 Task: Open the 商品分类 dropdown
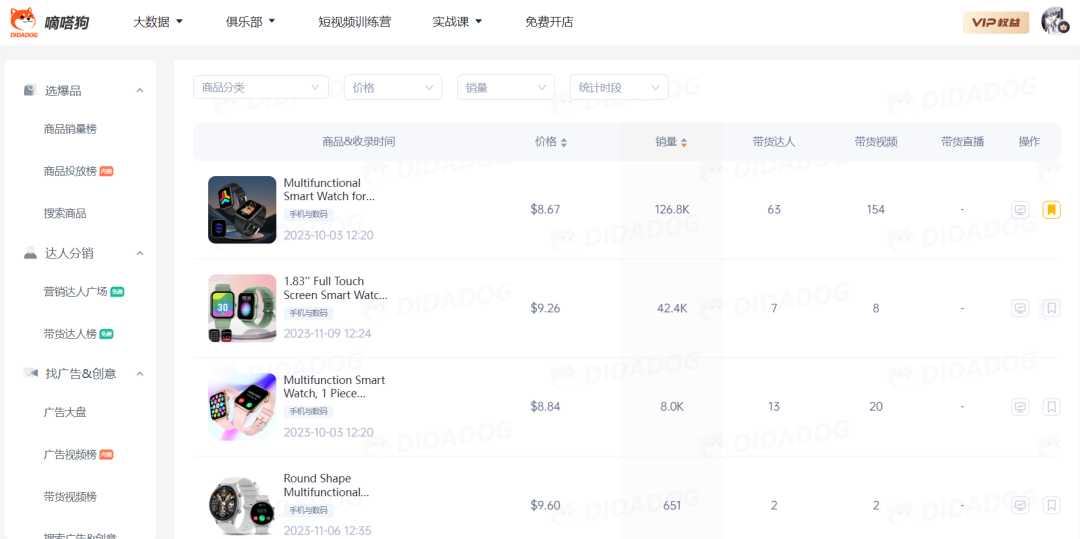[x=261, y=87]
